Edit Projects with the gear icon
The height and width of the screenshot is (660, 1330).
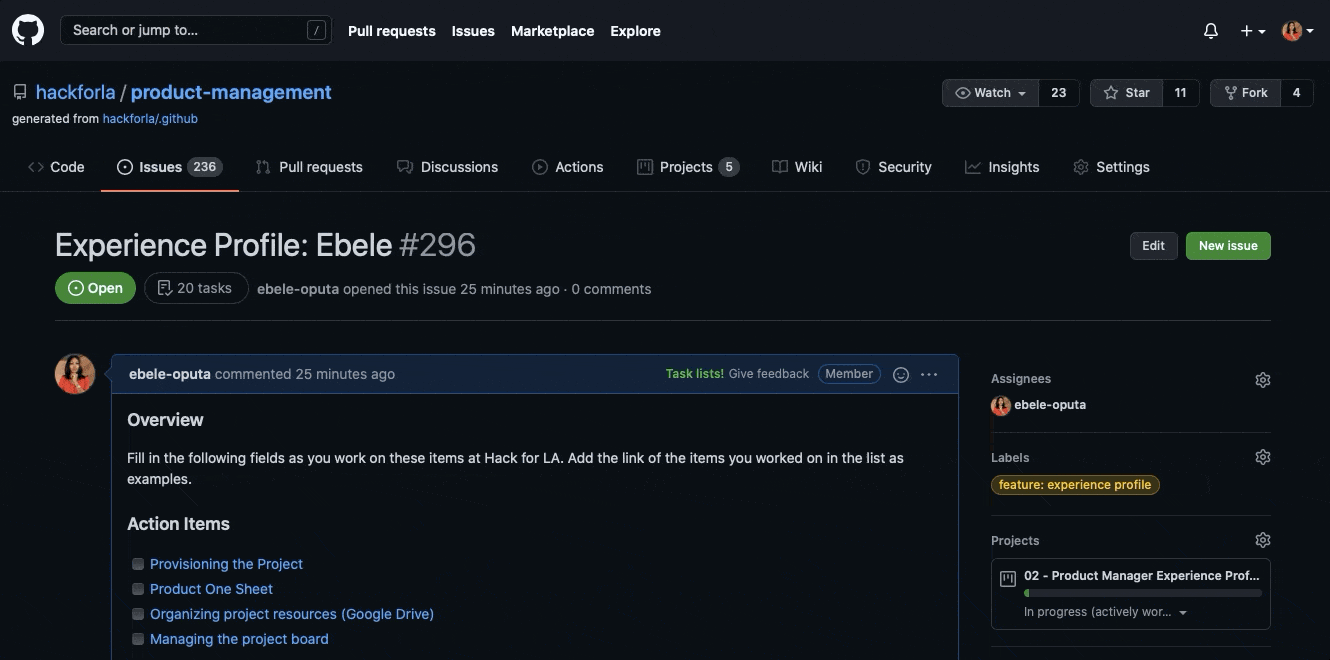point(1263,540)
